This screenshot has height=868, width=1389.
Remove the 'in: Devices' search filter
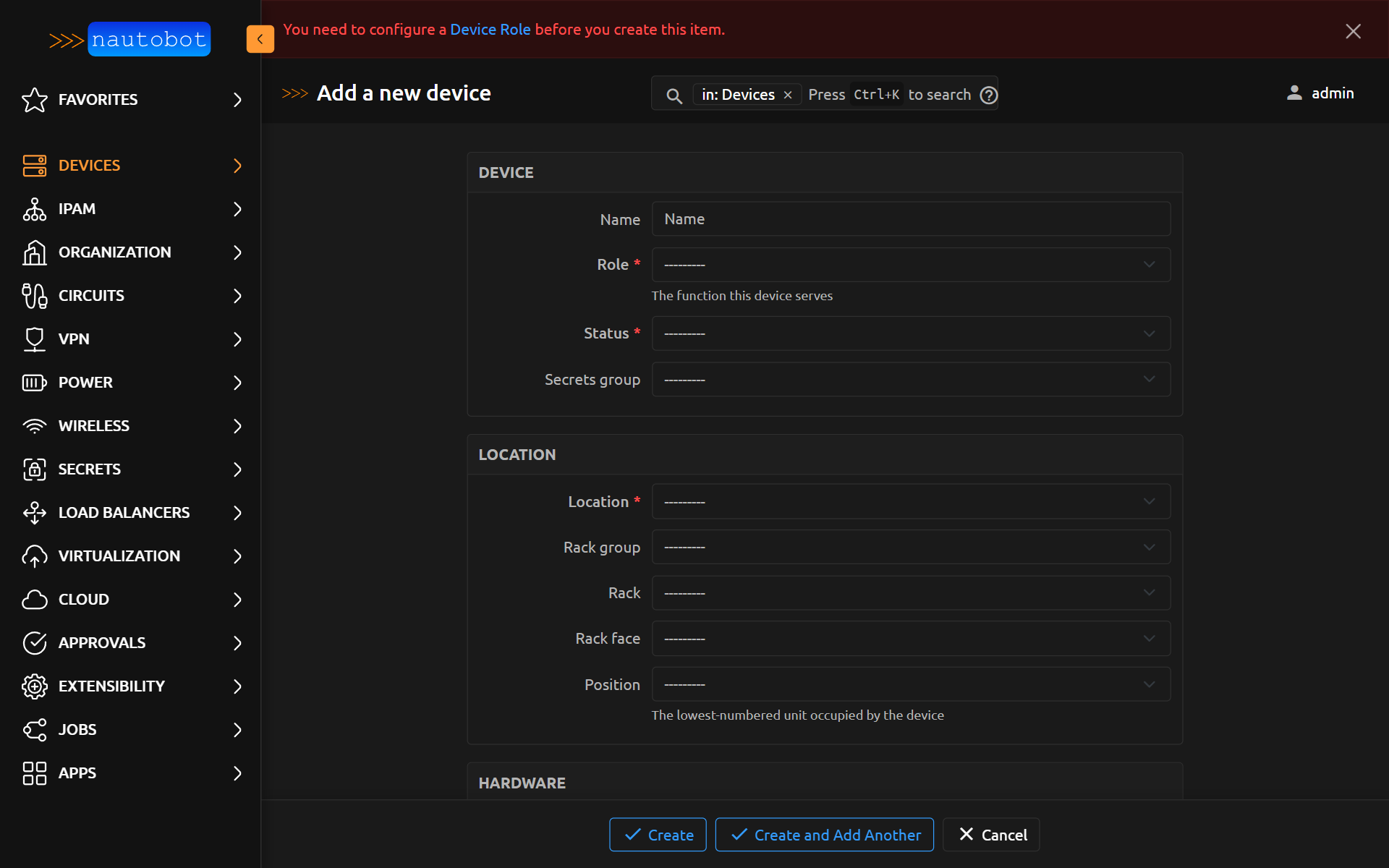pos(788,95)
